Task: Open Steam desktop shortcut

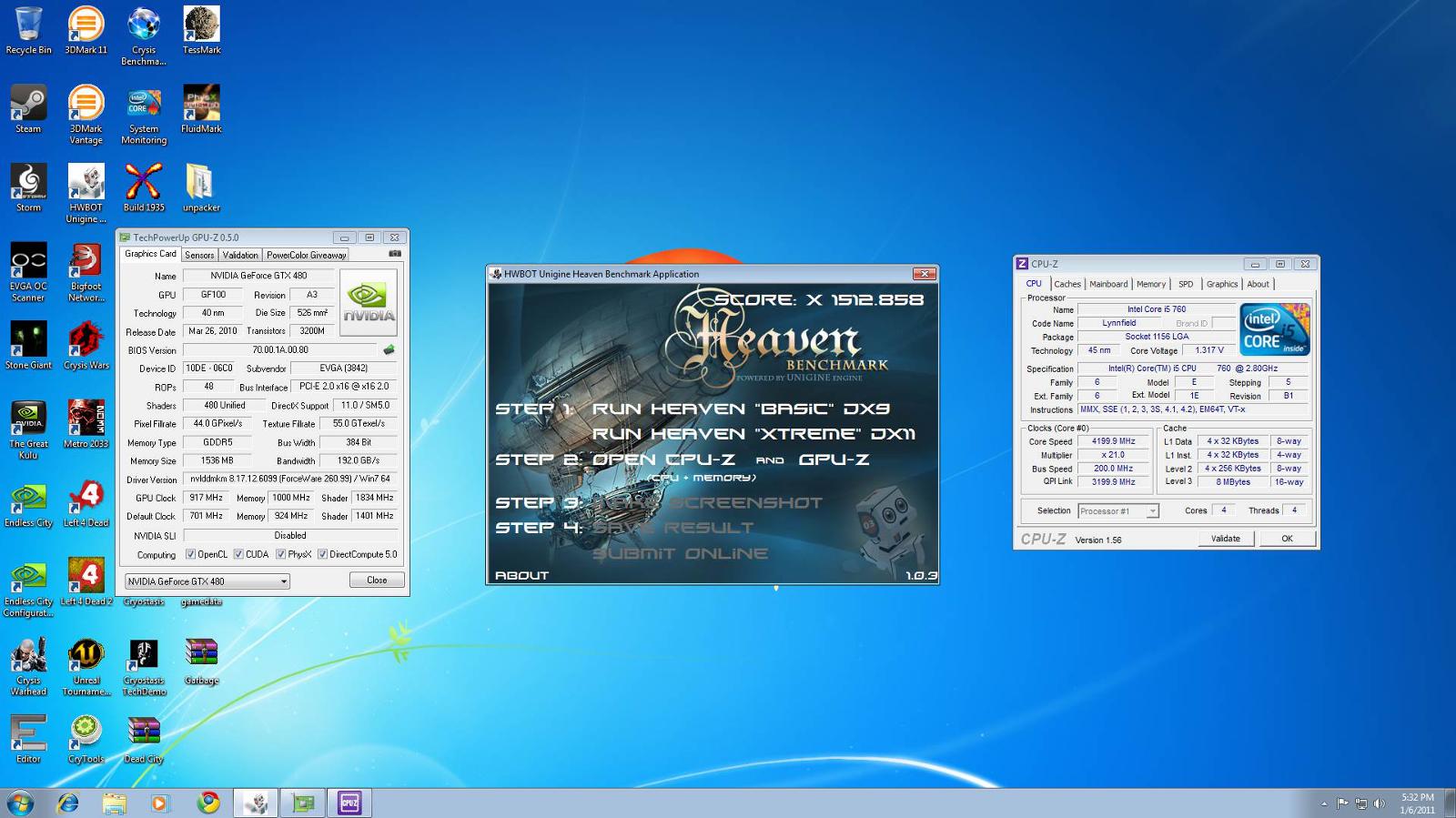Action: pos(28,109)
